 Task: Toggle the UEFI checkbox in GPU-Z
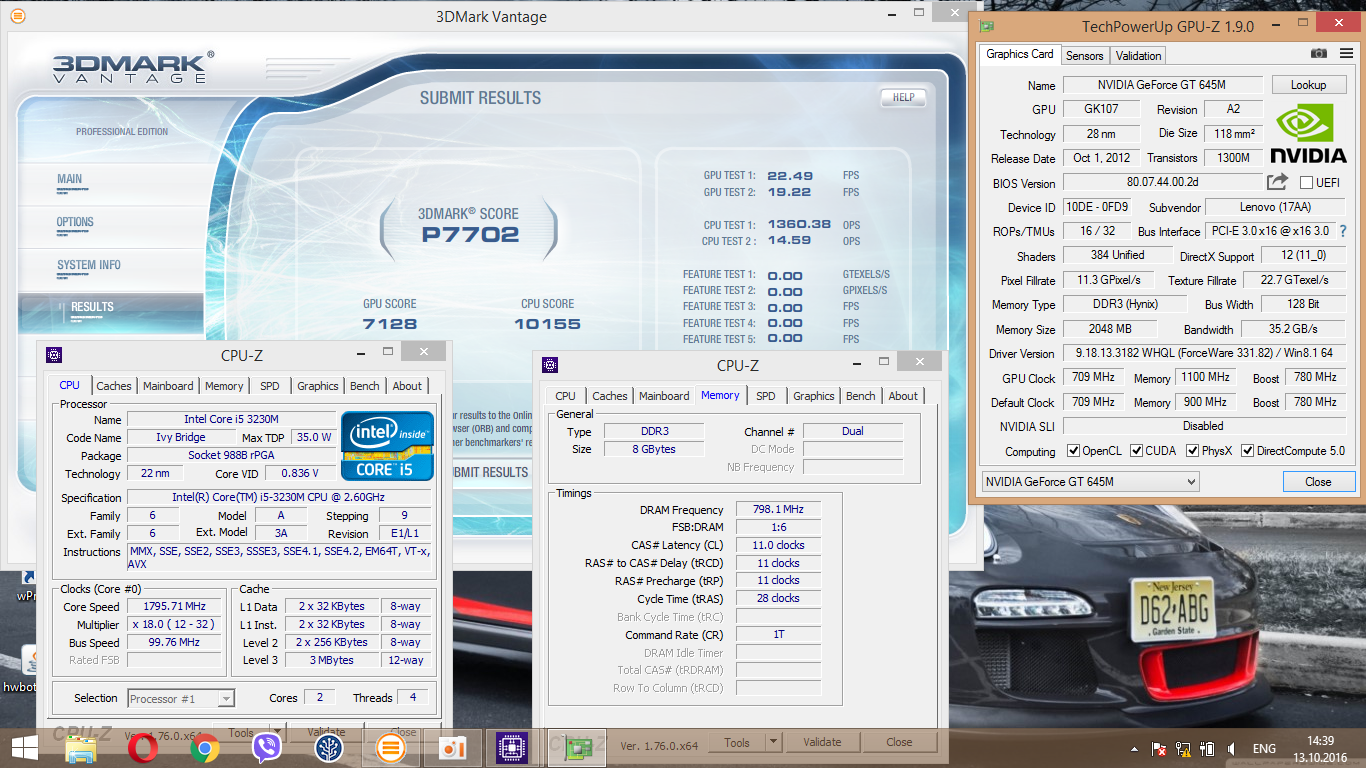tap(1306, 183)
